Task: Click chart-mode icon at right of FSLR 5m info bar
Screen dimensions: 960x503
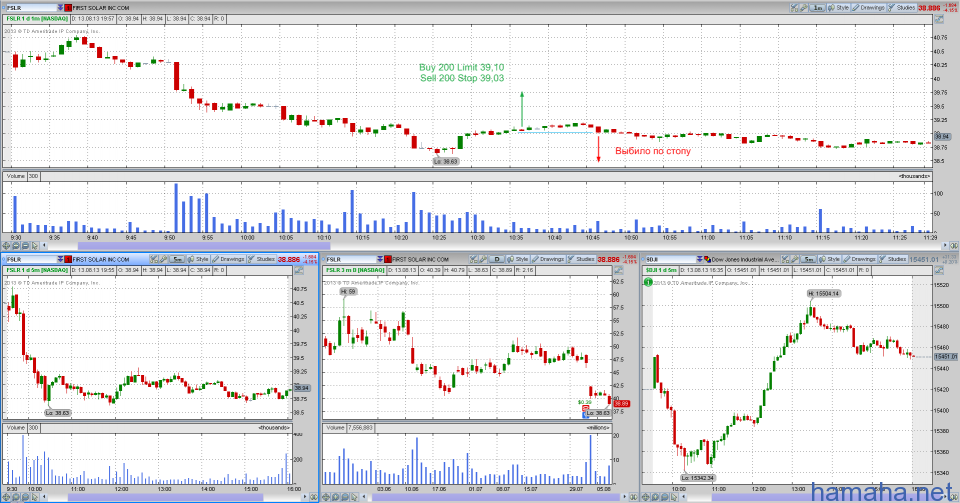Action: click(299, 270)
